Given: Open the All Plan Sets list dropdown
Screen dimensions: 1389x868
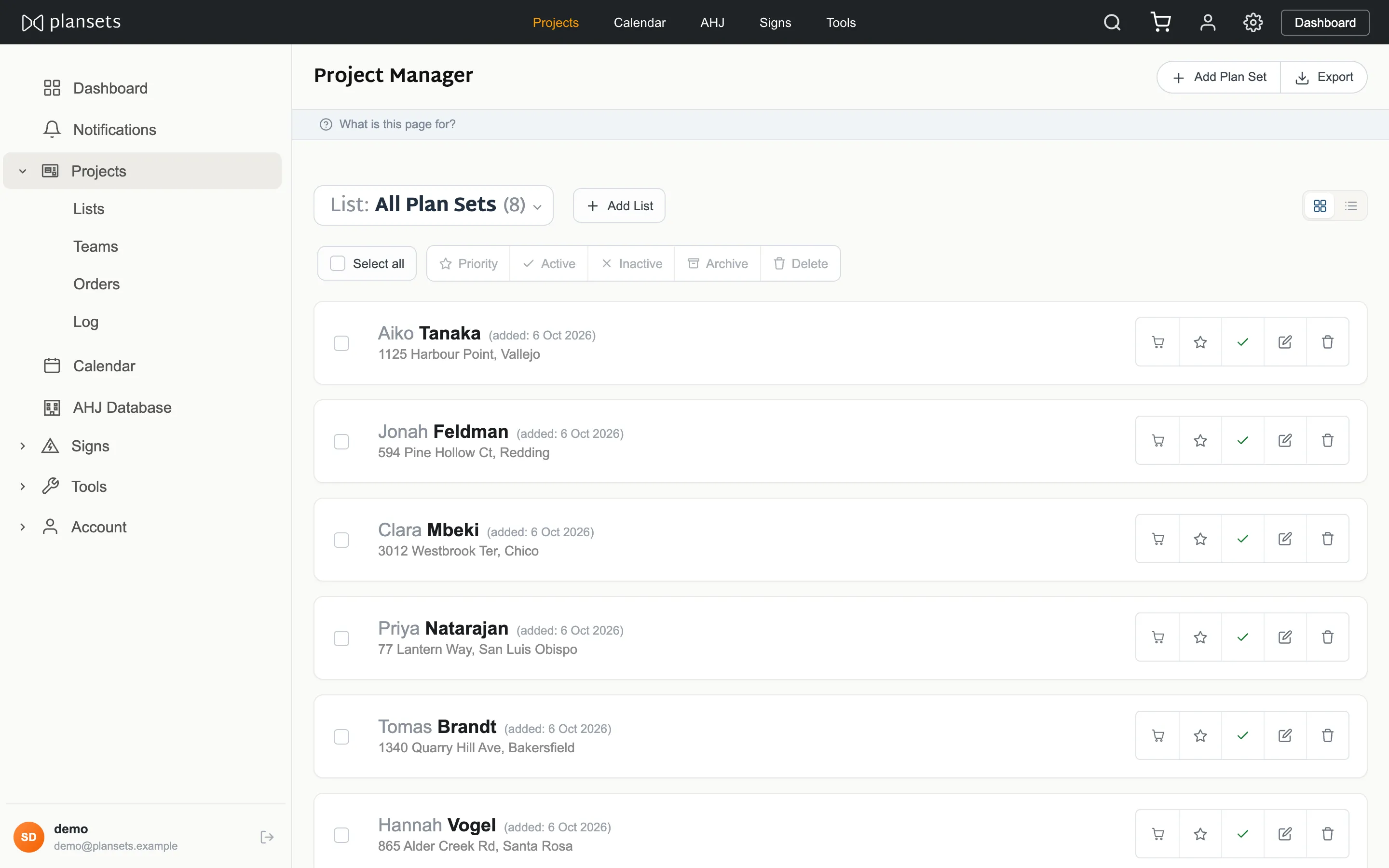Looking at the screenshot, I should point(434,205).
